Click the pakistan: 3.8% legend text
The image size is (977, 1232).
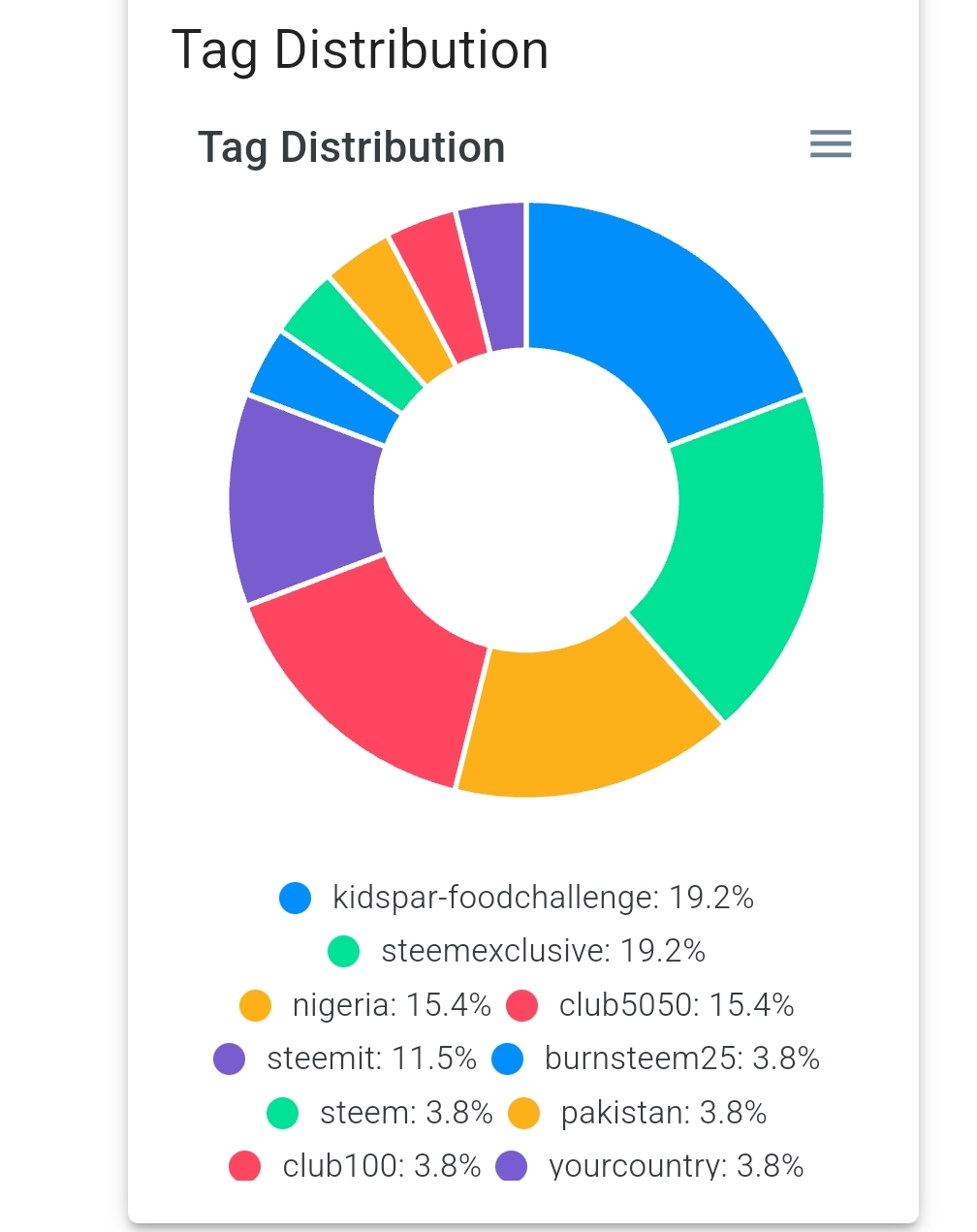coord(664,1113)
